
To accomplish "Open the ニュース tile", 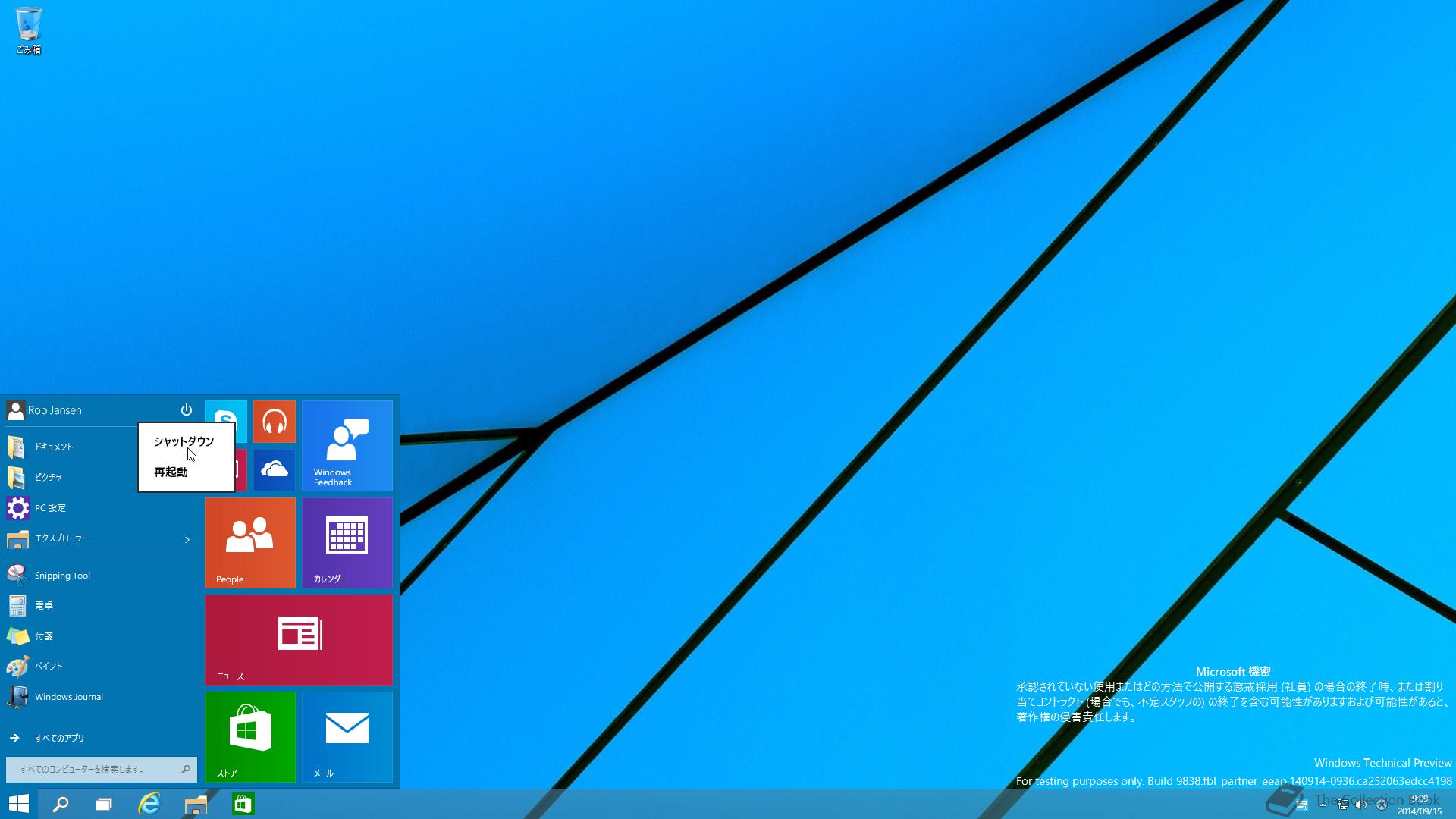I will coord(299,640).
